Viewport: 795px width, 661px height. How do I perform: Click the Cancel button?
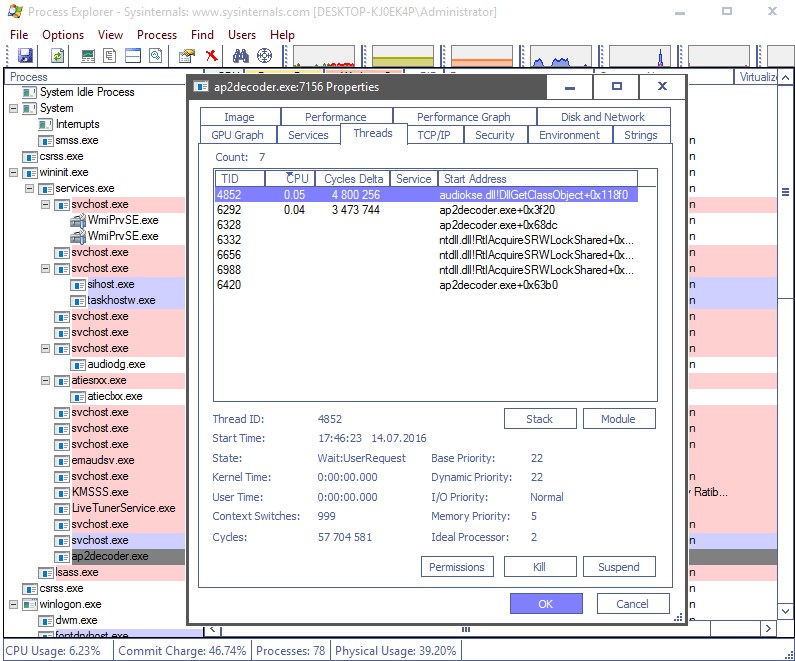[633, 604]
